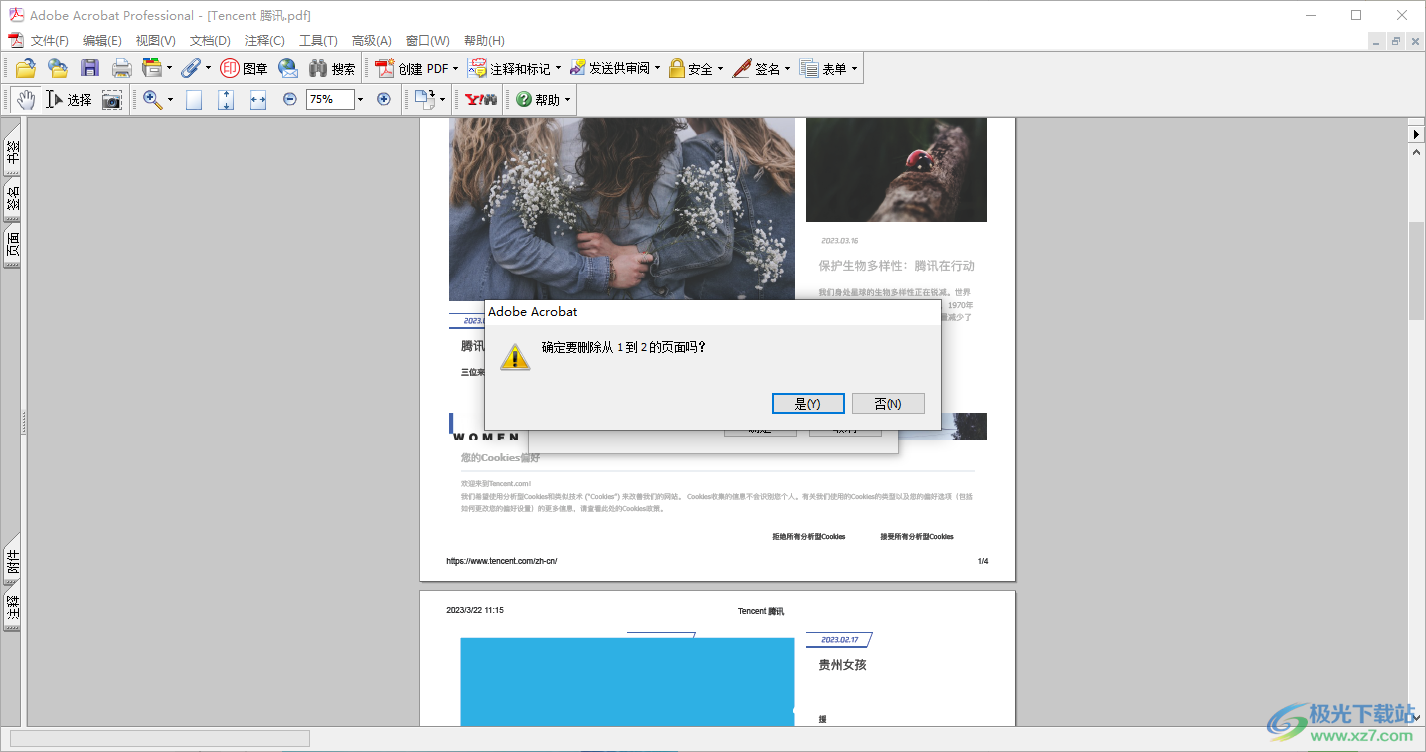Image resolution: width=1426 pixels, height=752 pixels.
Task: Set Fit Page vertical arrows view
Action: pos(226,99)
